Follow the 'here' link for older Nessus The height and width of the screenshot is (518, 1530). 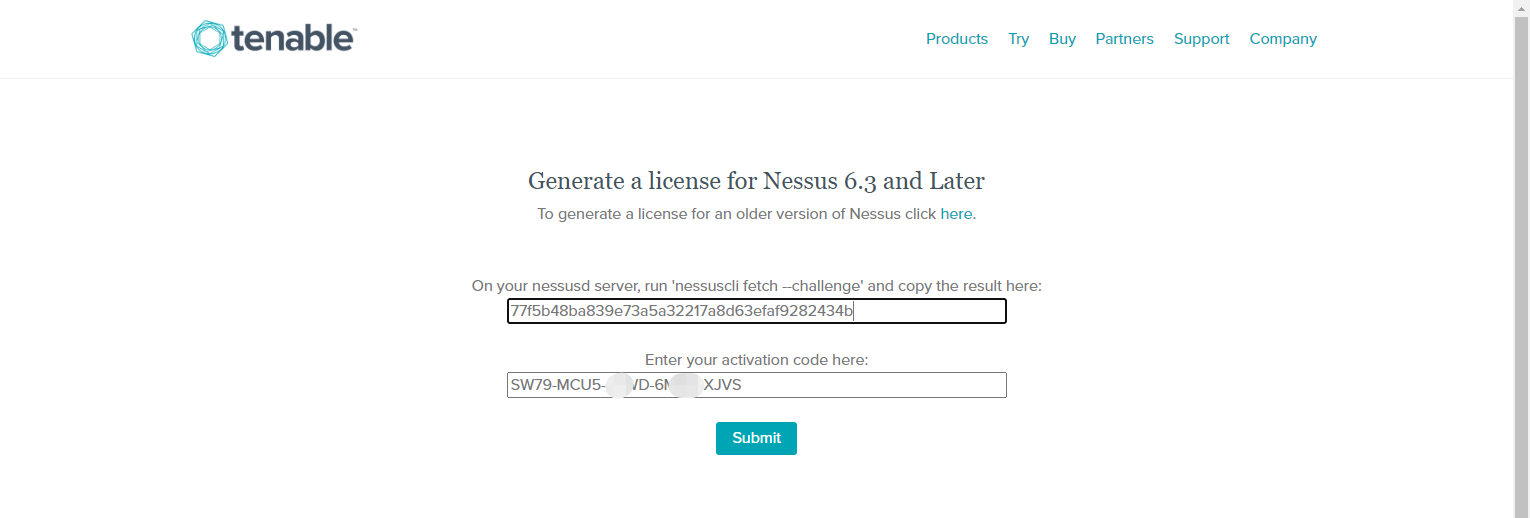[956, 214]
